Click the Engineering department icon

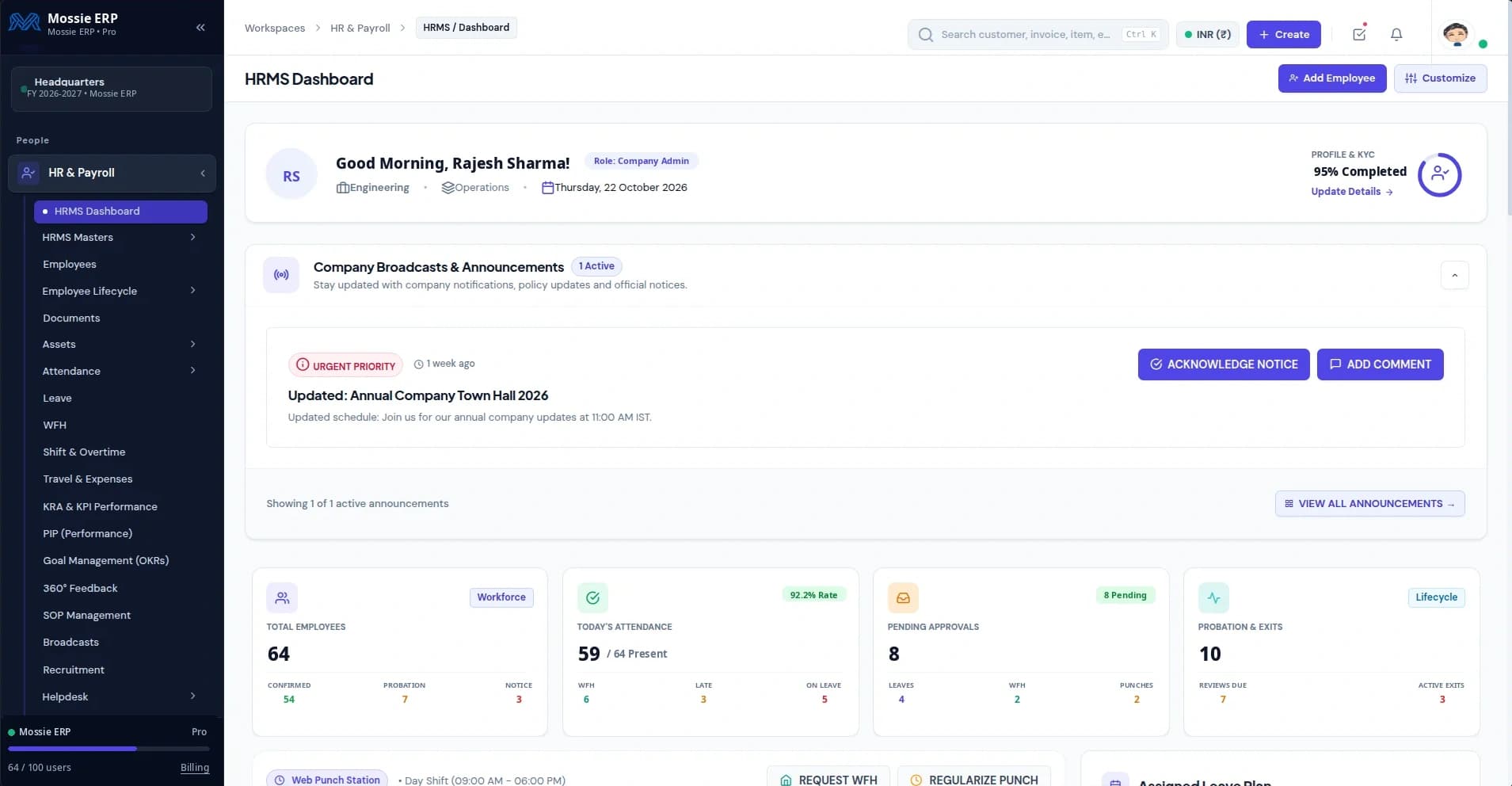click(x=342, y=188)
